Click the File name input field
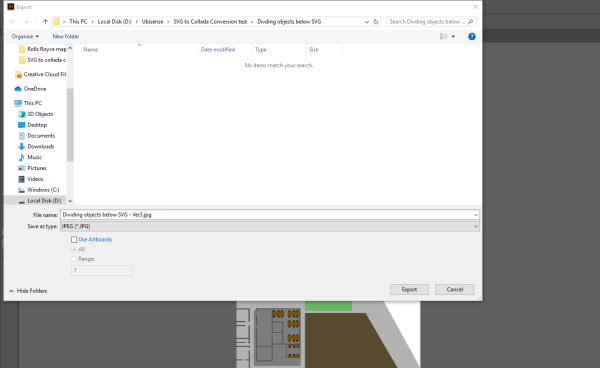This screenshot has width=600, height=368. [x=267, y=215]
